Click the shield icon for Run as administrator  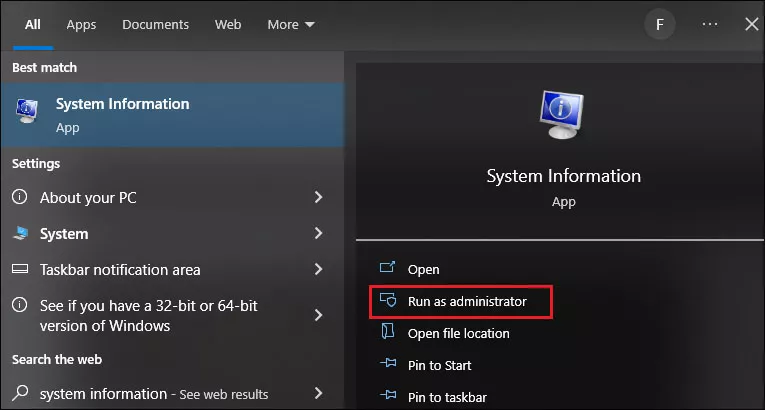[388, 300]
